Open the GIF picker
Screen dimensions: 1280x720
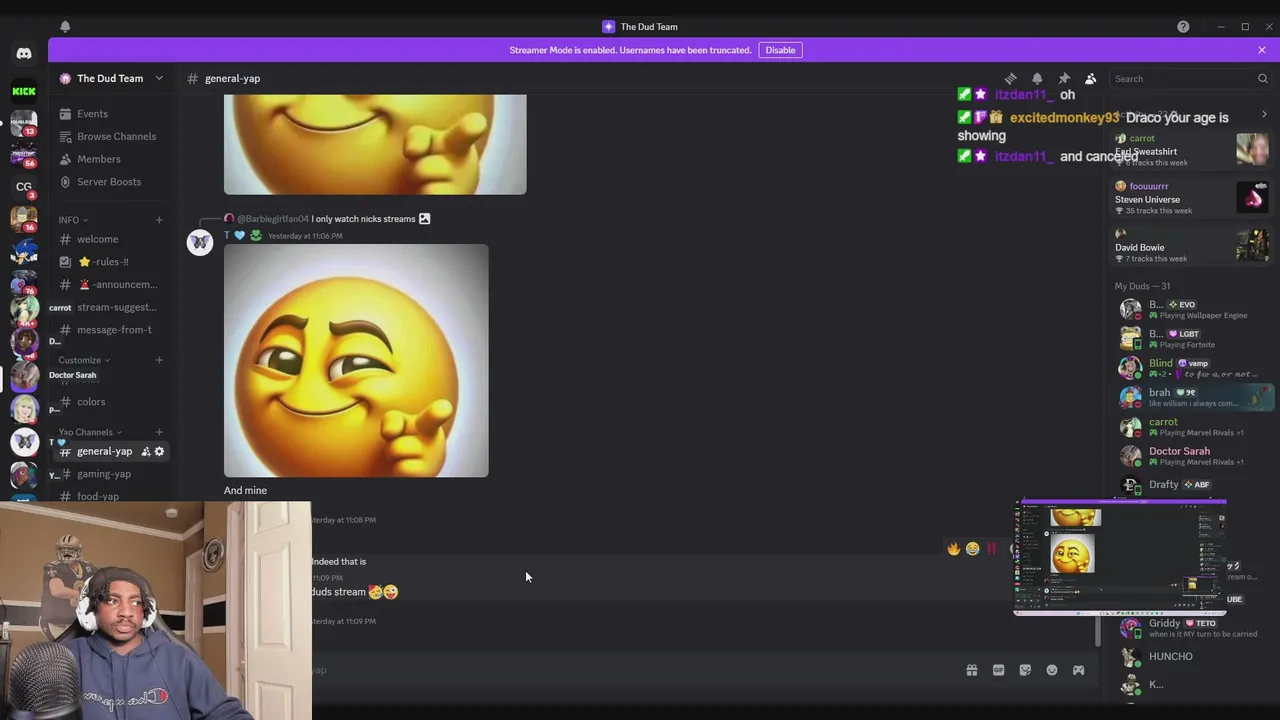tap(998, 670)
